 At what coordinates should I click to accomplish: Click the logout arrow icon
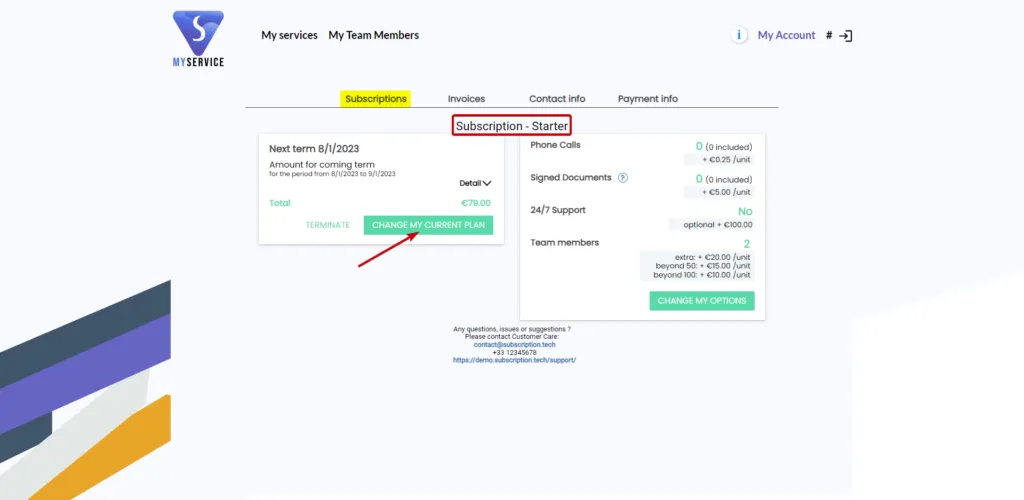click(846, 36)
